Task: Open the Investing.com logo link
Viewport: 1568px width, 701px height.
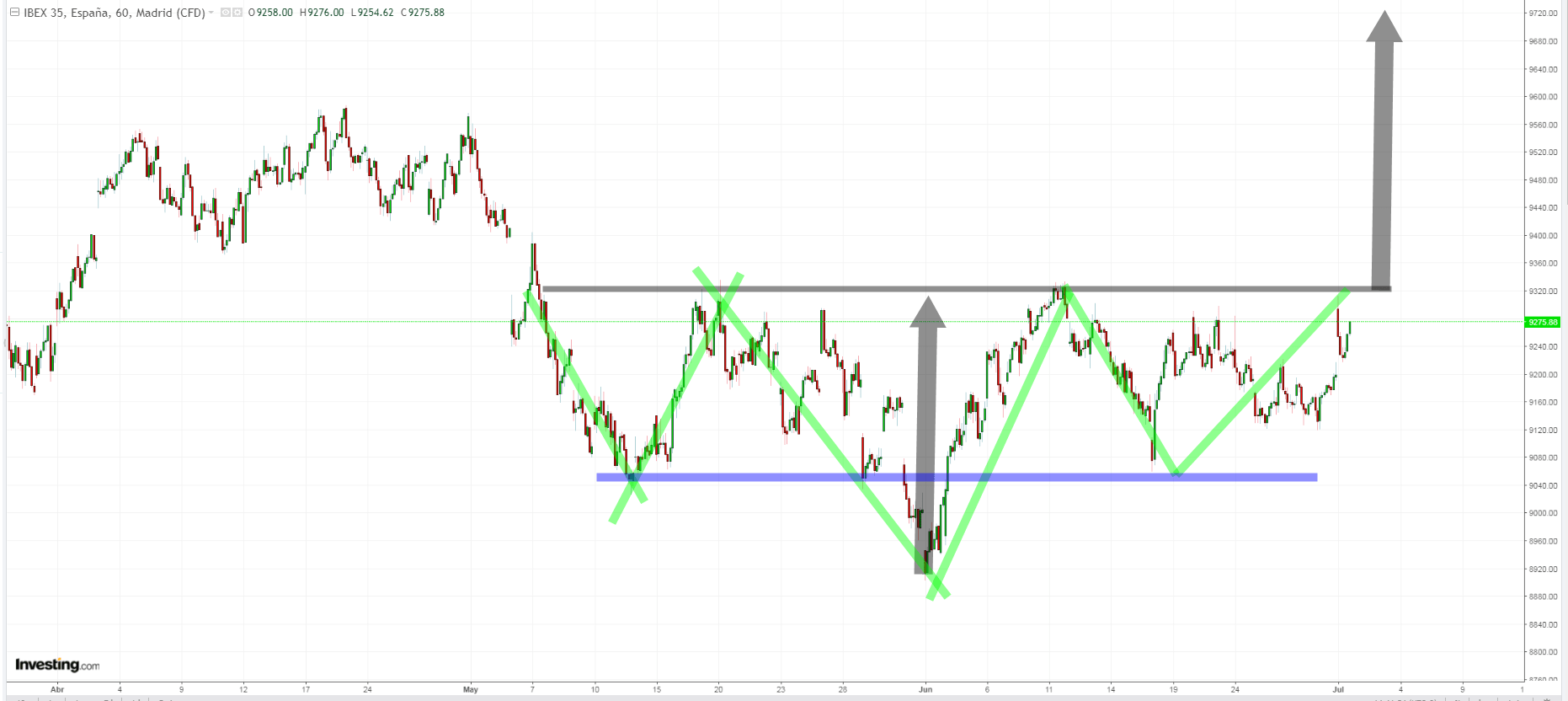Action: coord(57,665)
